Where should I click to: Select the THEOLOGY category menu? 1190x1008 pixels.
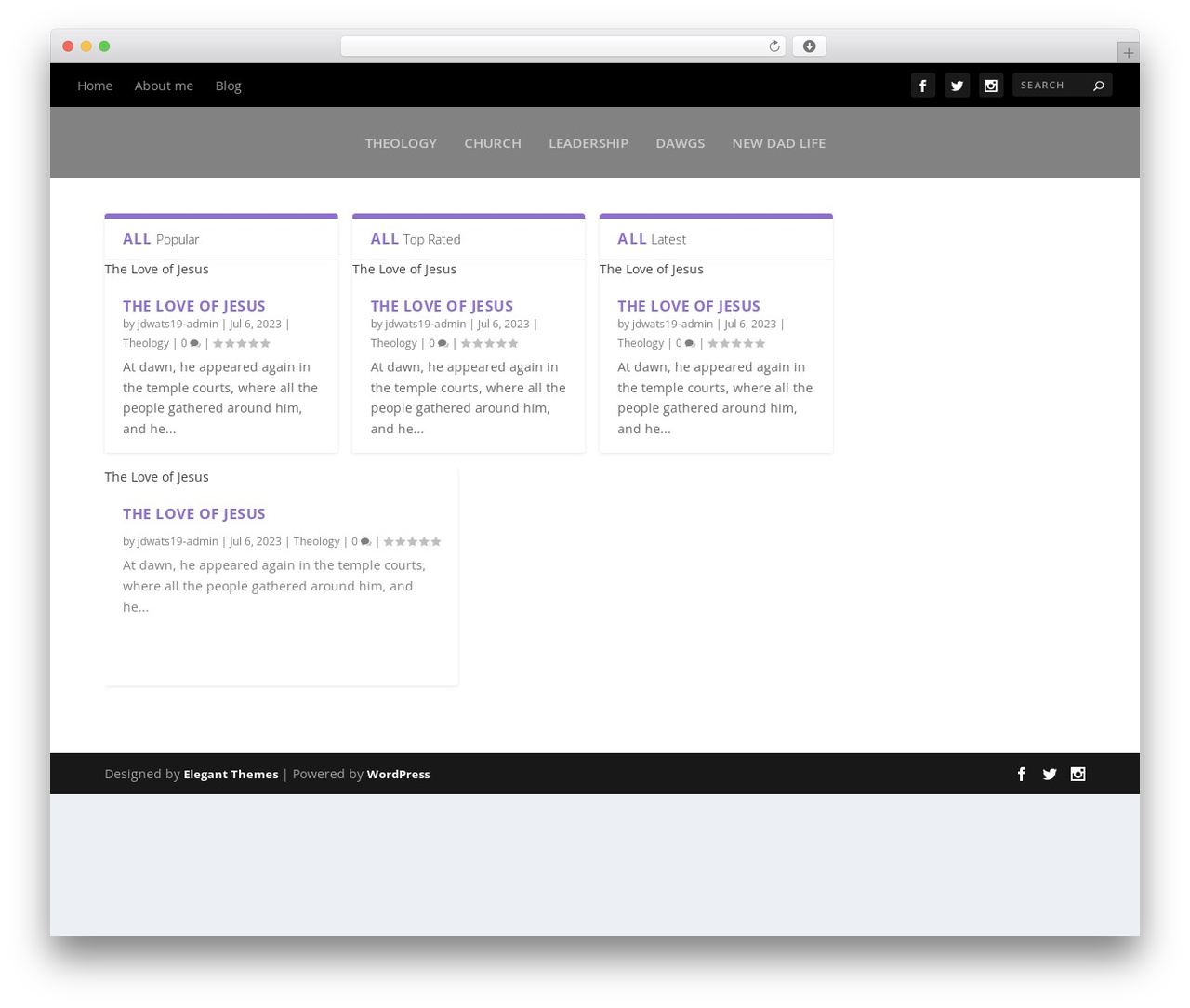tap(401, 143)
